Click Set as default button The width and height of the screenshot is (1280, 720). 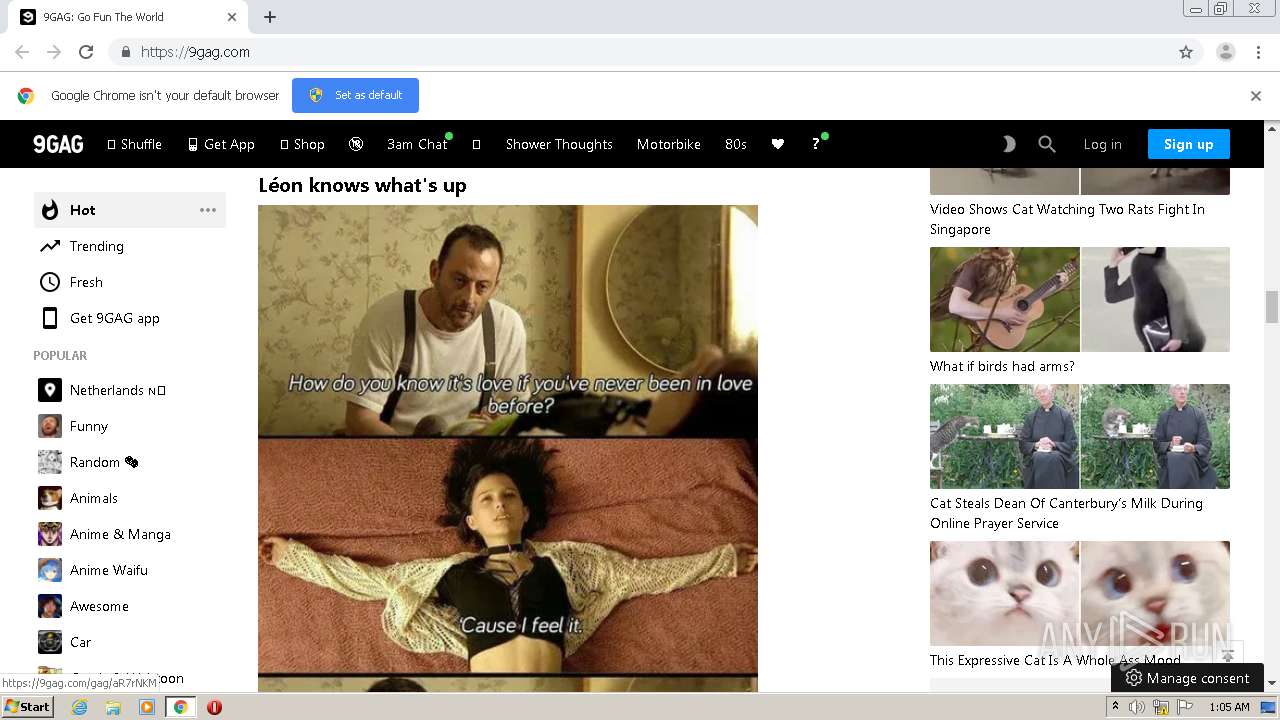click(355, 95)
